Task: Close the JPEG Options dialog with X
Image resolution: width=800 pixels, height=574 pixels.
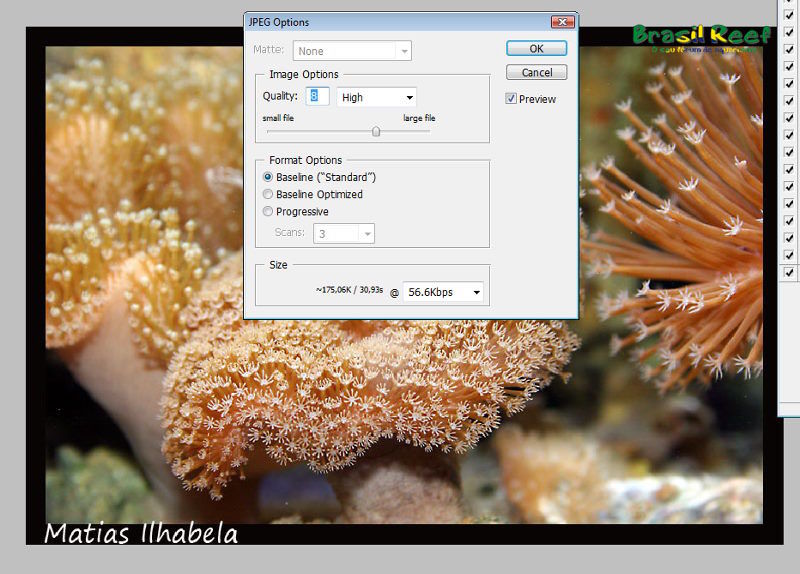Action: (563, 21)
